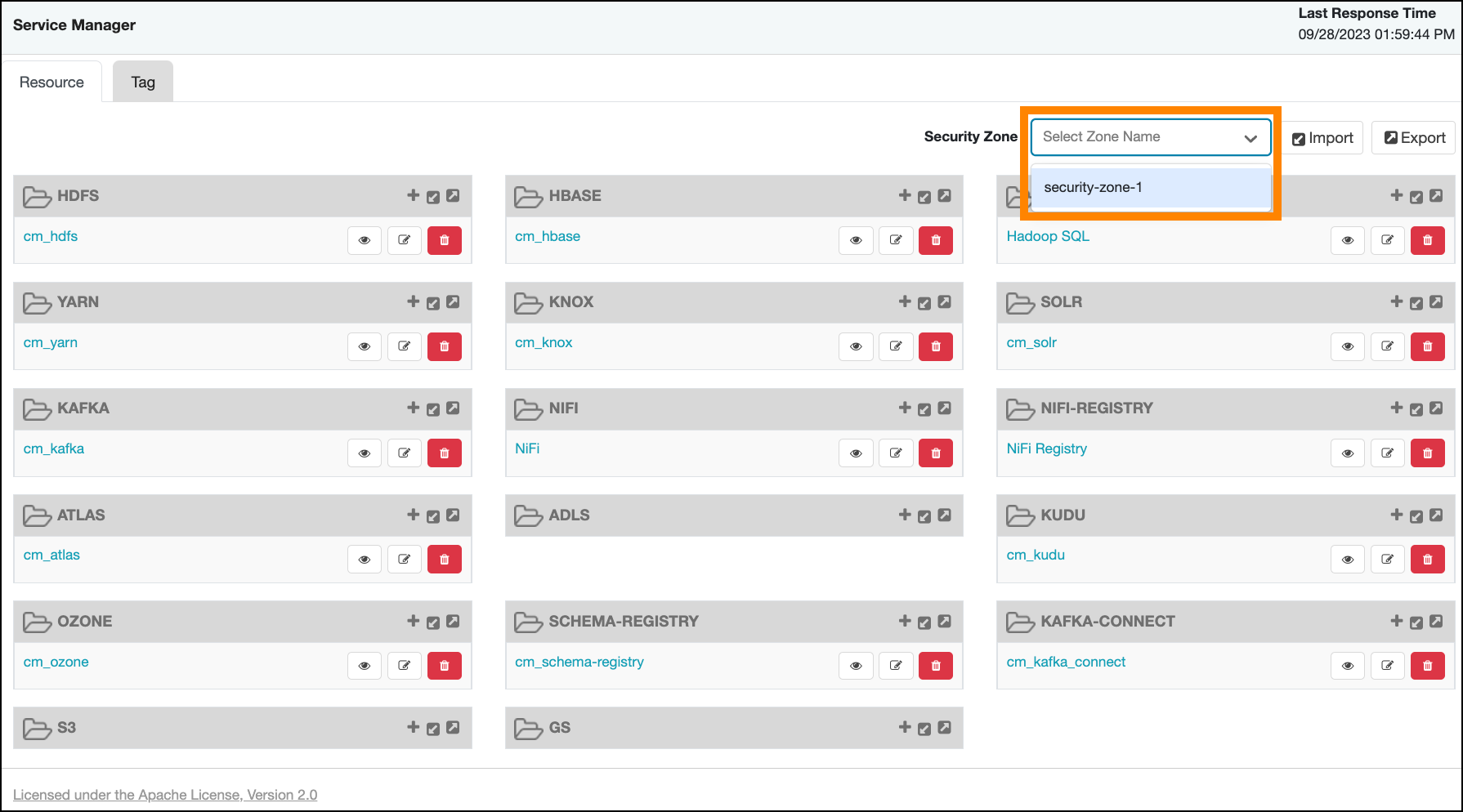
Task: View the cm_hdfs service details
Action: point(365,240)
